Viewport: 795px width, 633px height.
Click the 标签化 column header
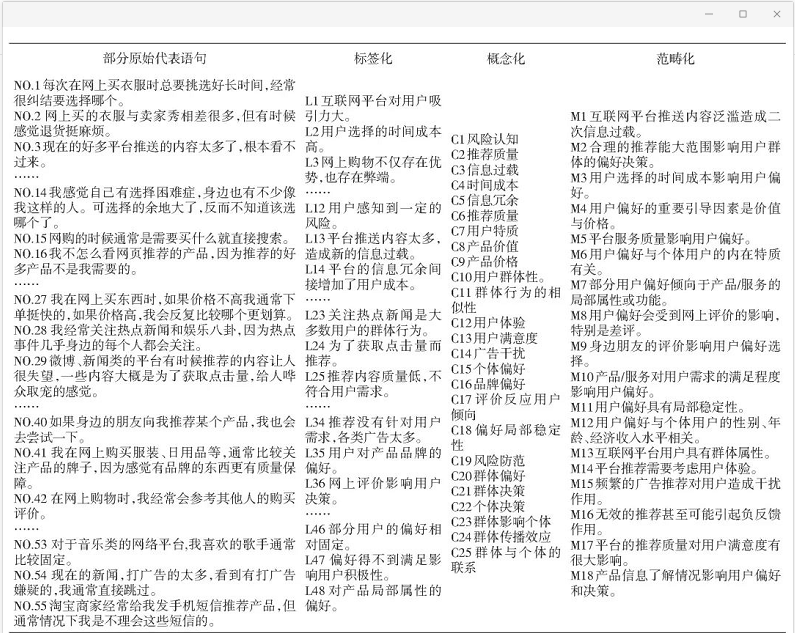[x=372, y=59]
